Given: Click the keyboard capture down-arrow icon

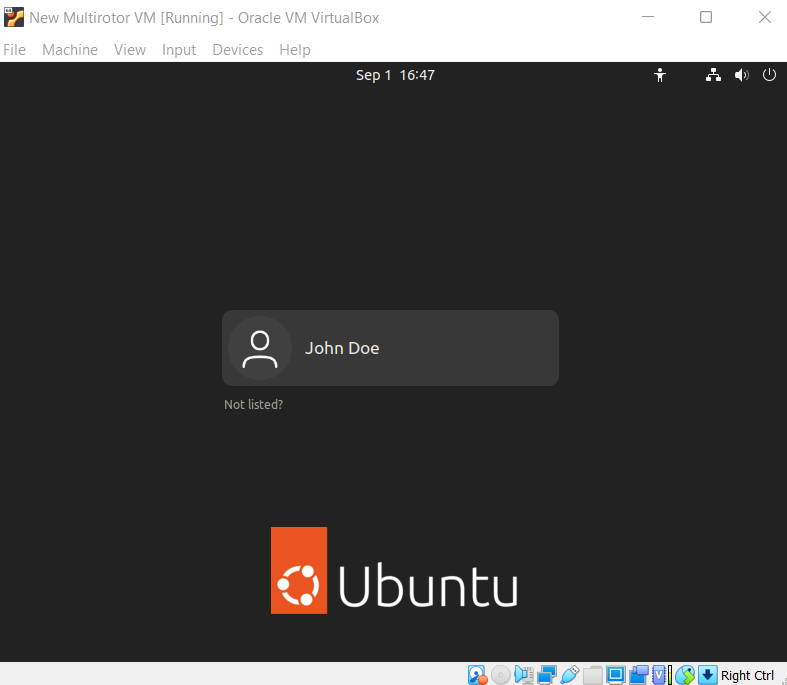Looking at the screenshot, I should [x=707, y=675].
